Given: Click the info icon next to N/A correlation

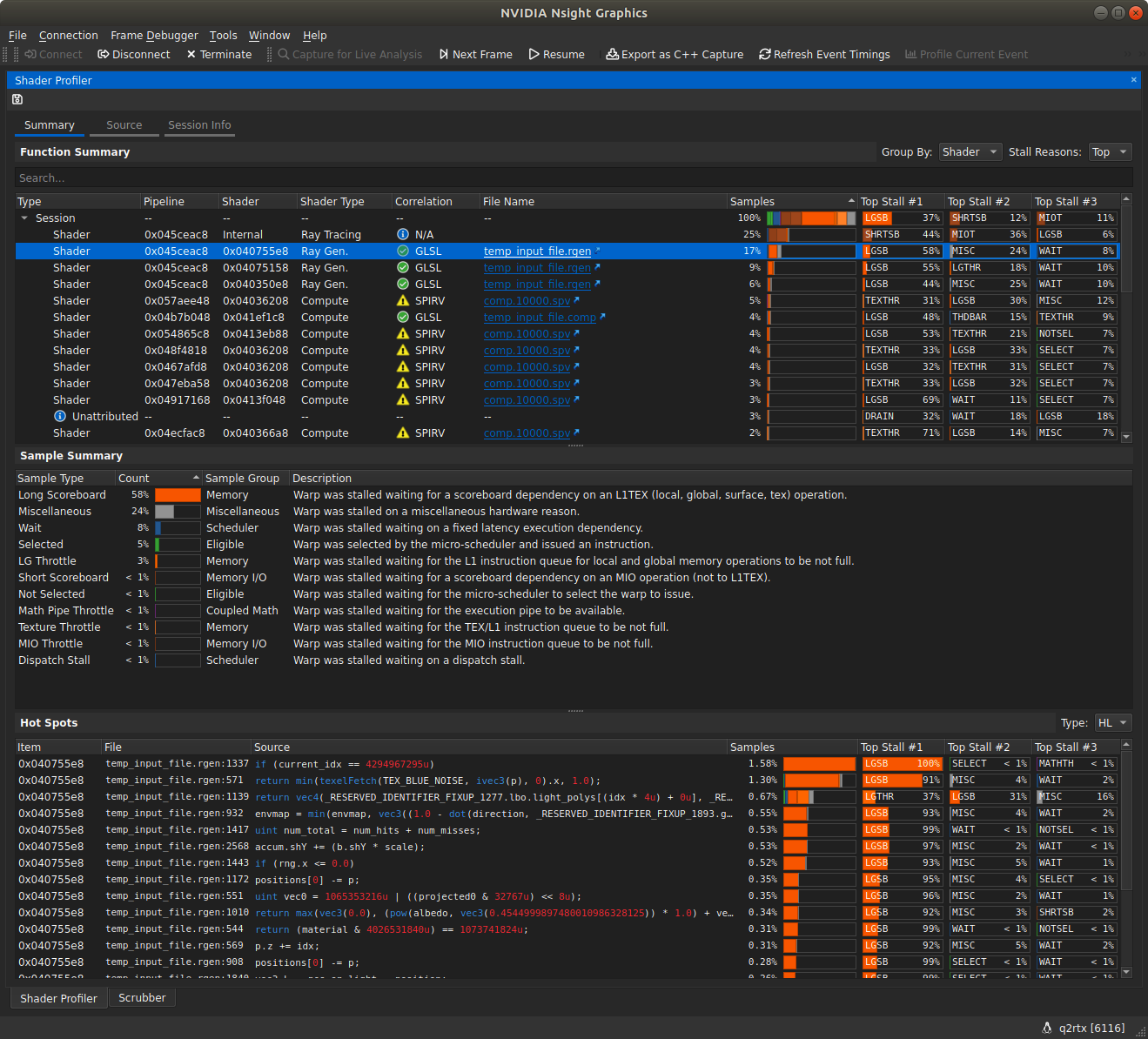Looking at the screenshot, I should tap(403, 234).
